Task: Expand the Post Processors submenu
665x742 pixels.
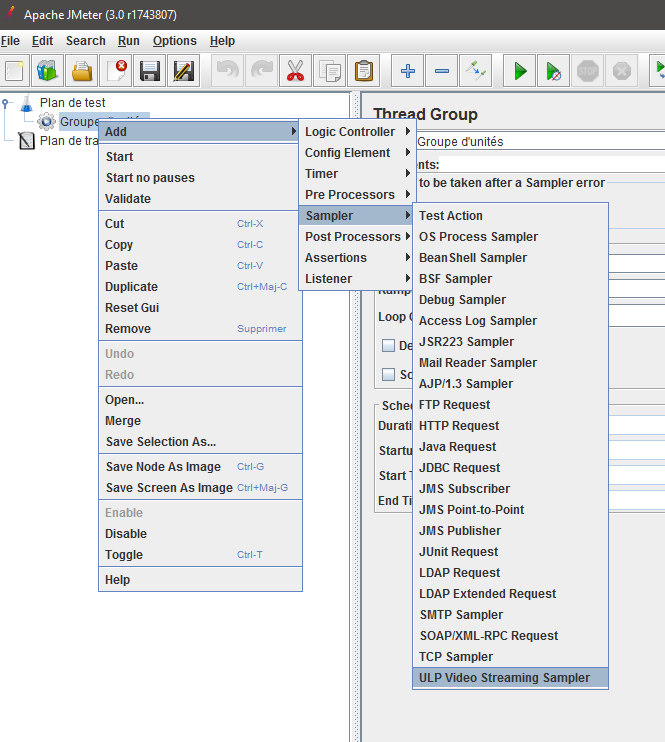Action: [x=357, y=237]
